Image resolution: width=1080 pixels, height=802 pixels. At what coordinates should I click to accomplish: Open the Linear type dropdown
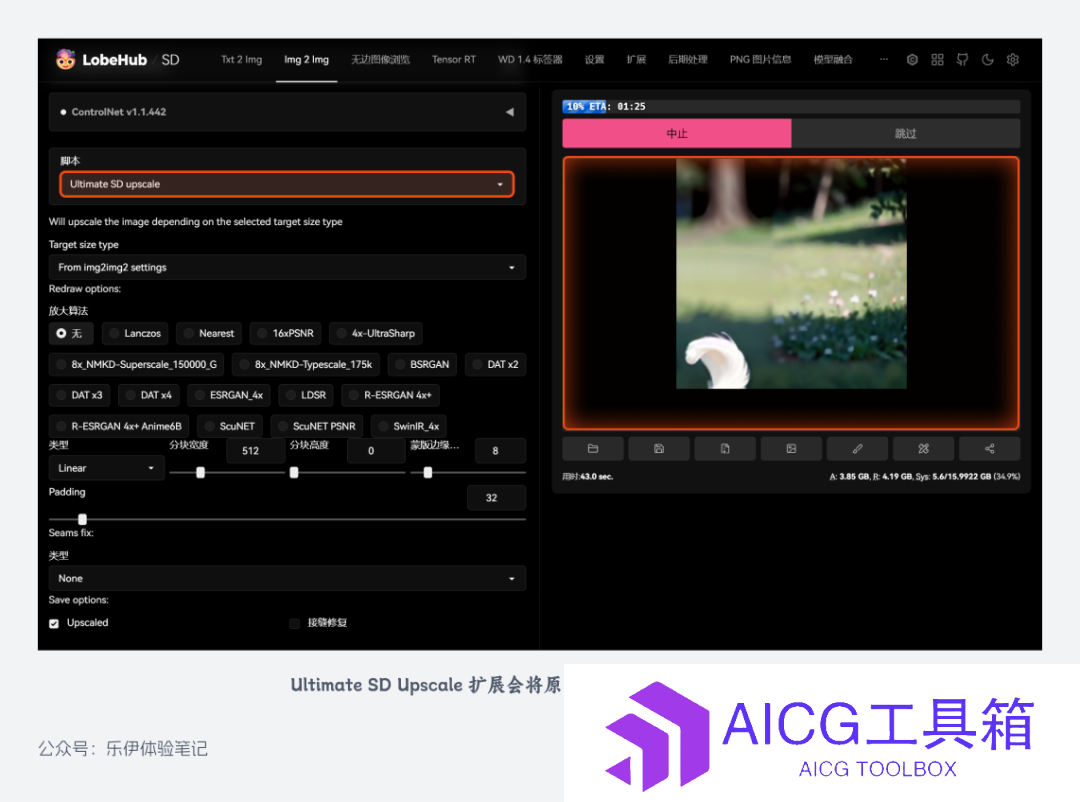106,468
